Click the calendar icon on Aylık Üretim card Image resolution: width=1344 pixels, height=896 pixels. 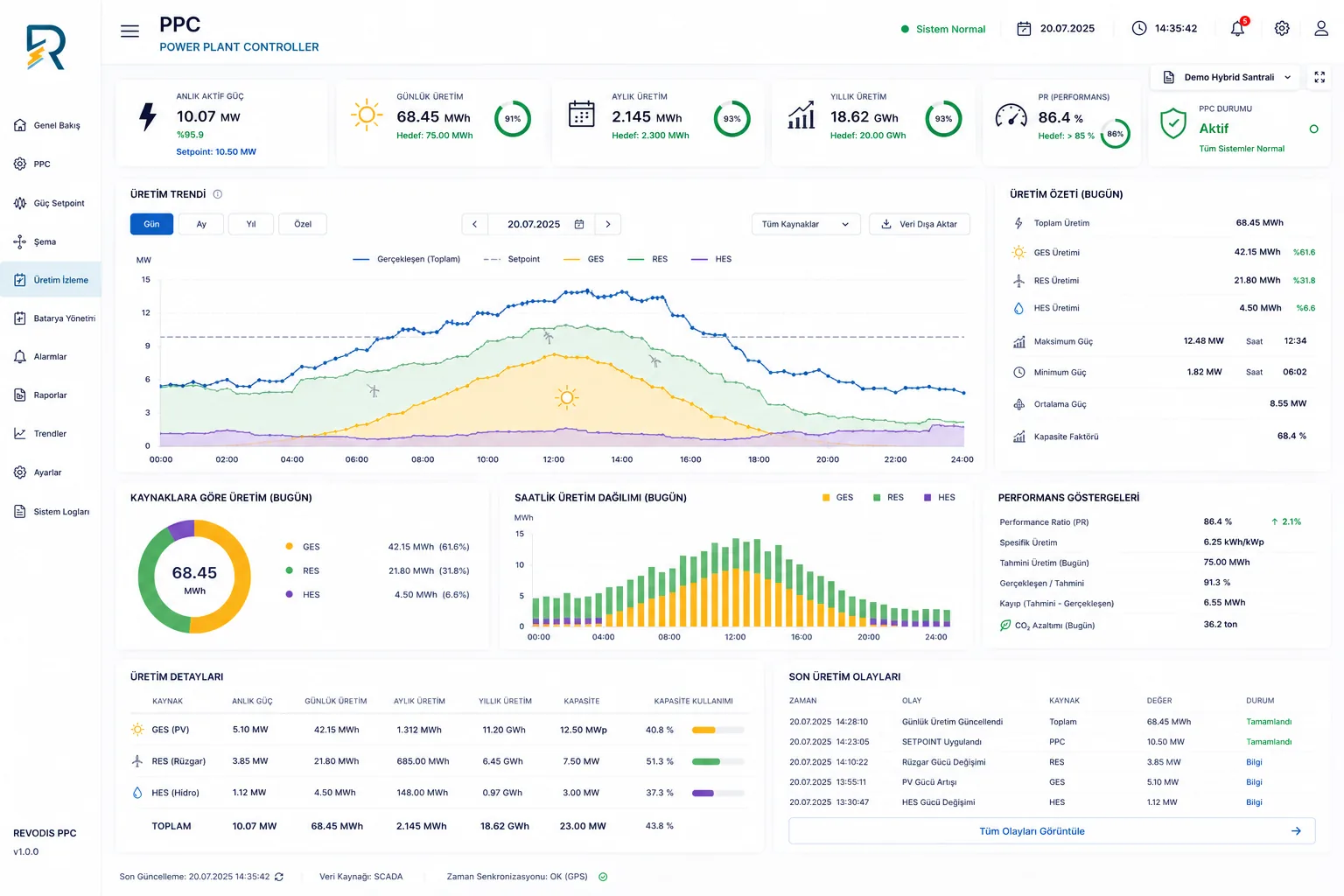click(x=582, y=115)
